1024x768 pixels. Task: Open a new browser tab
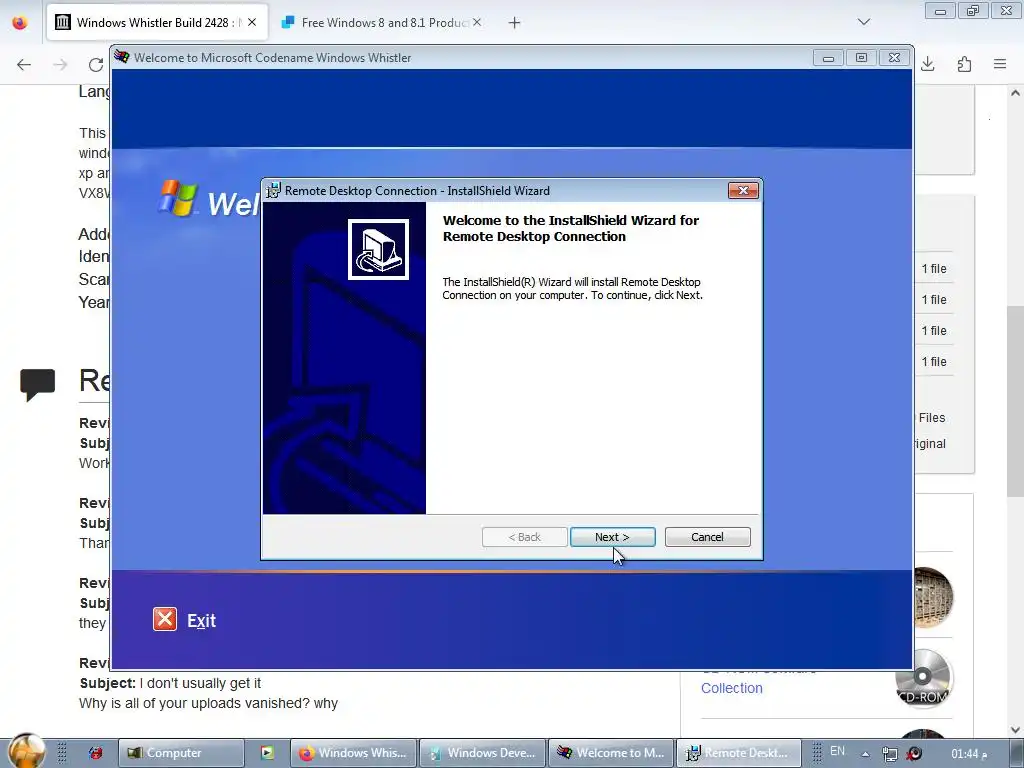point(515,23)
